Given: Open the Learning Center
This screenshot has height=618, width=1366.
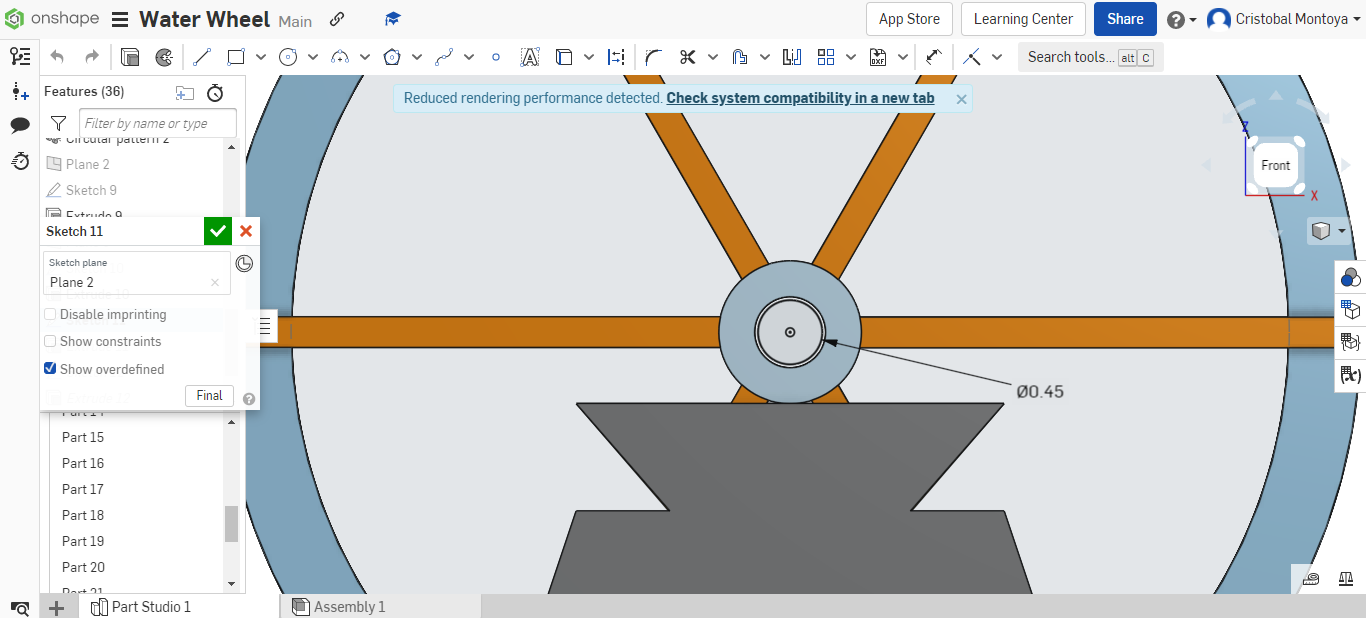Looking at the screenshot, I should tap(1022, 19).
